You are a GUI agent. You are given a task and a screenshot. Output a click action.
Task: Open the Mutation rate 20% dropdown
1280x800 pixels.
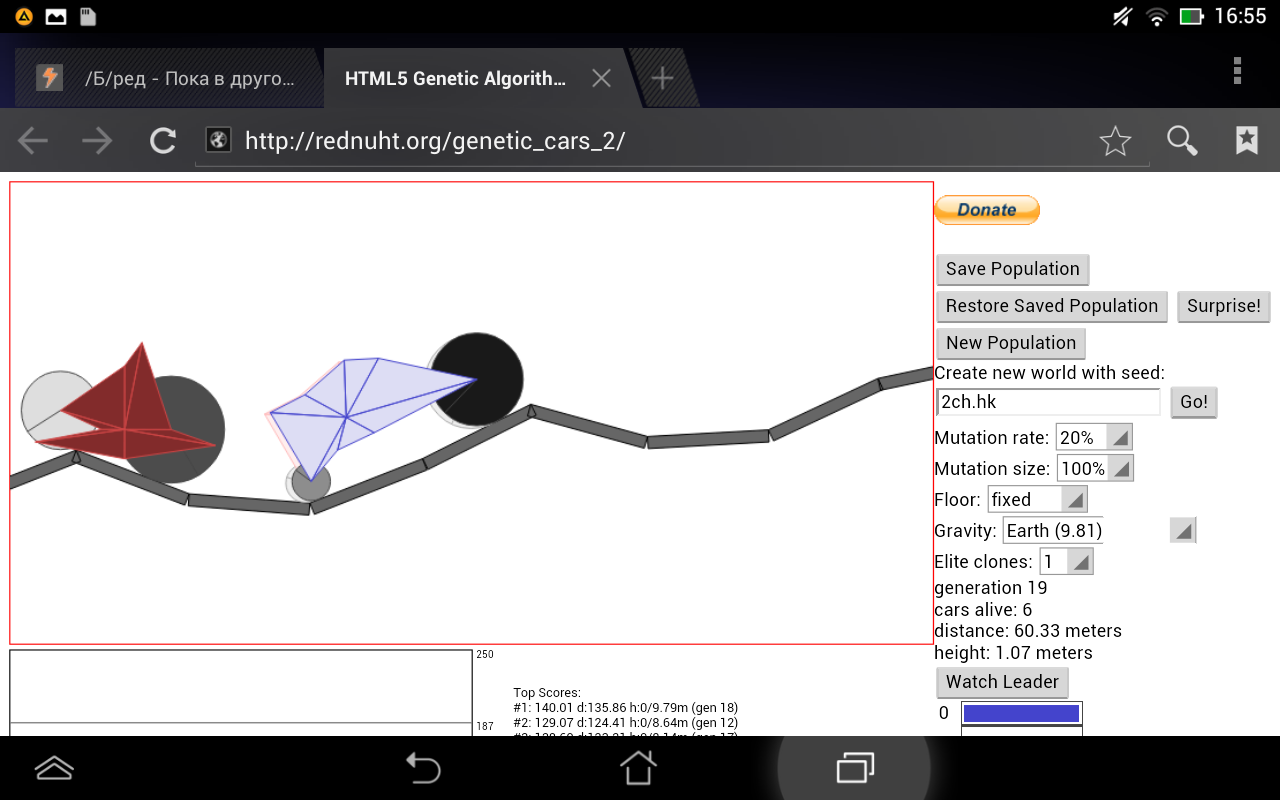[x=1094, y=437]
